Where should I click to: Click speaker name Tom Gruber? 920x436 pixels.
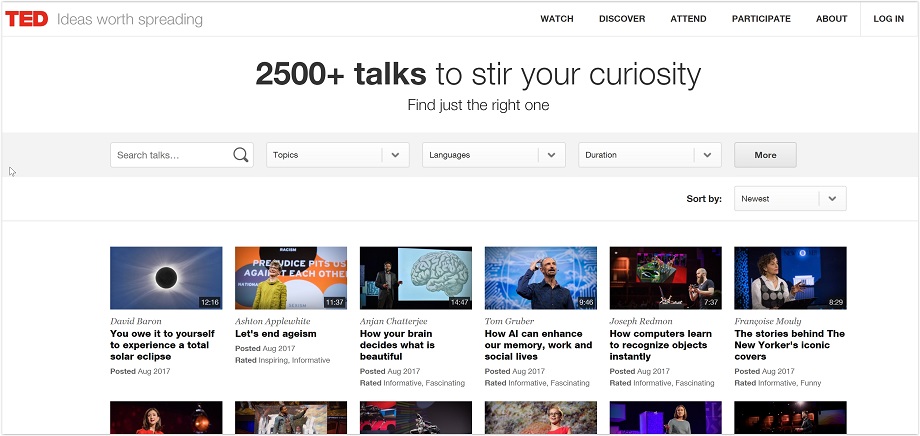click(x=509, y=321)
